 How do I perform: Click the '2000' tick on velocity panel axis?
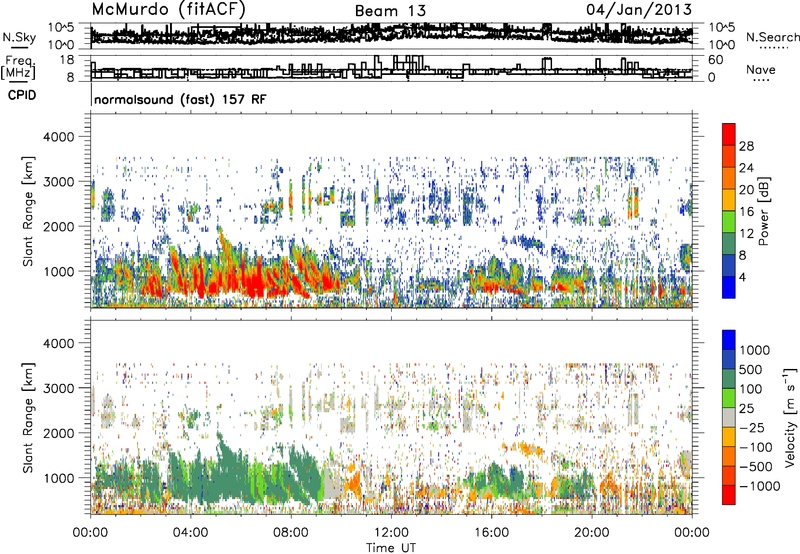[x=58, y=433]
